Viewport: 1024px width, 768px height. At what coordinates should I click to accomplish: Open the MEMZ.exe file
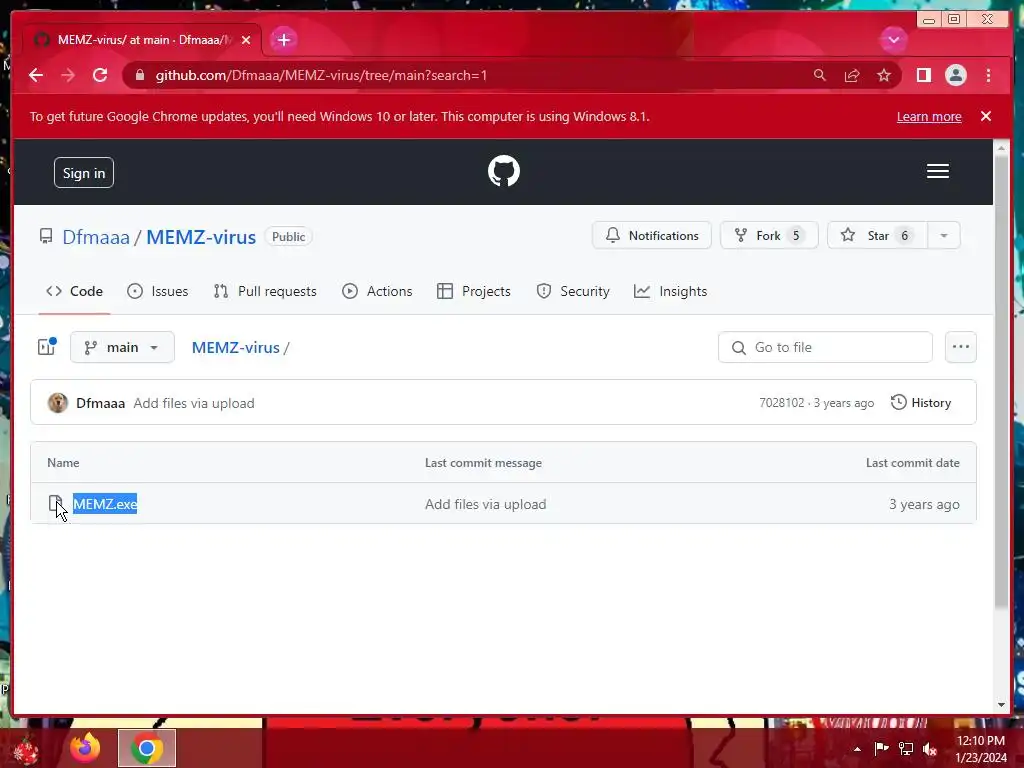click(105, 504)
